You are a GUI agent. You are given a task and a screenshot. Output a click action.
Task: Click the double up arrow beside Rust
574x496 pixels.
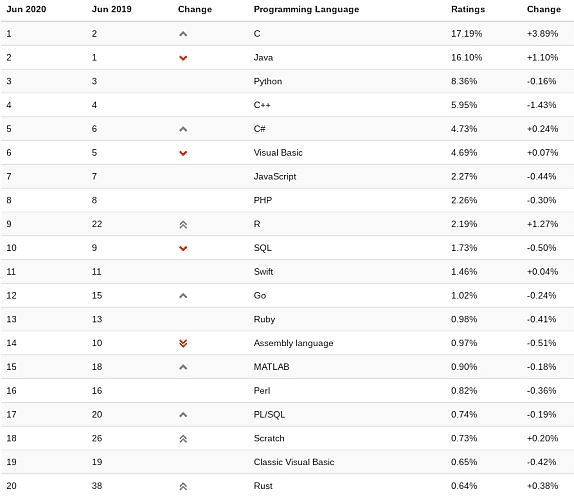[x=183, y=486]
